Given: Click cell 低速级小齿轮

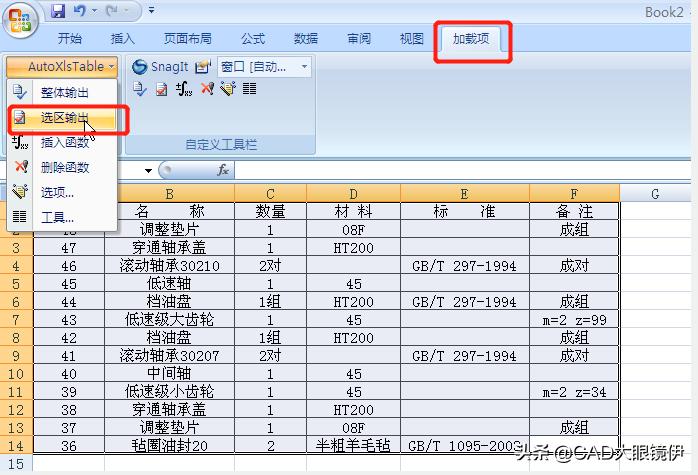Looking at the screenshot, I should coord(169,392).
